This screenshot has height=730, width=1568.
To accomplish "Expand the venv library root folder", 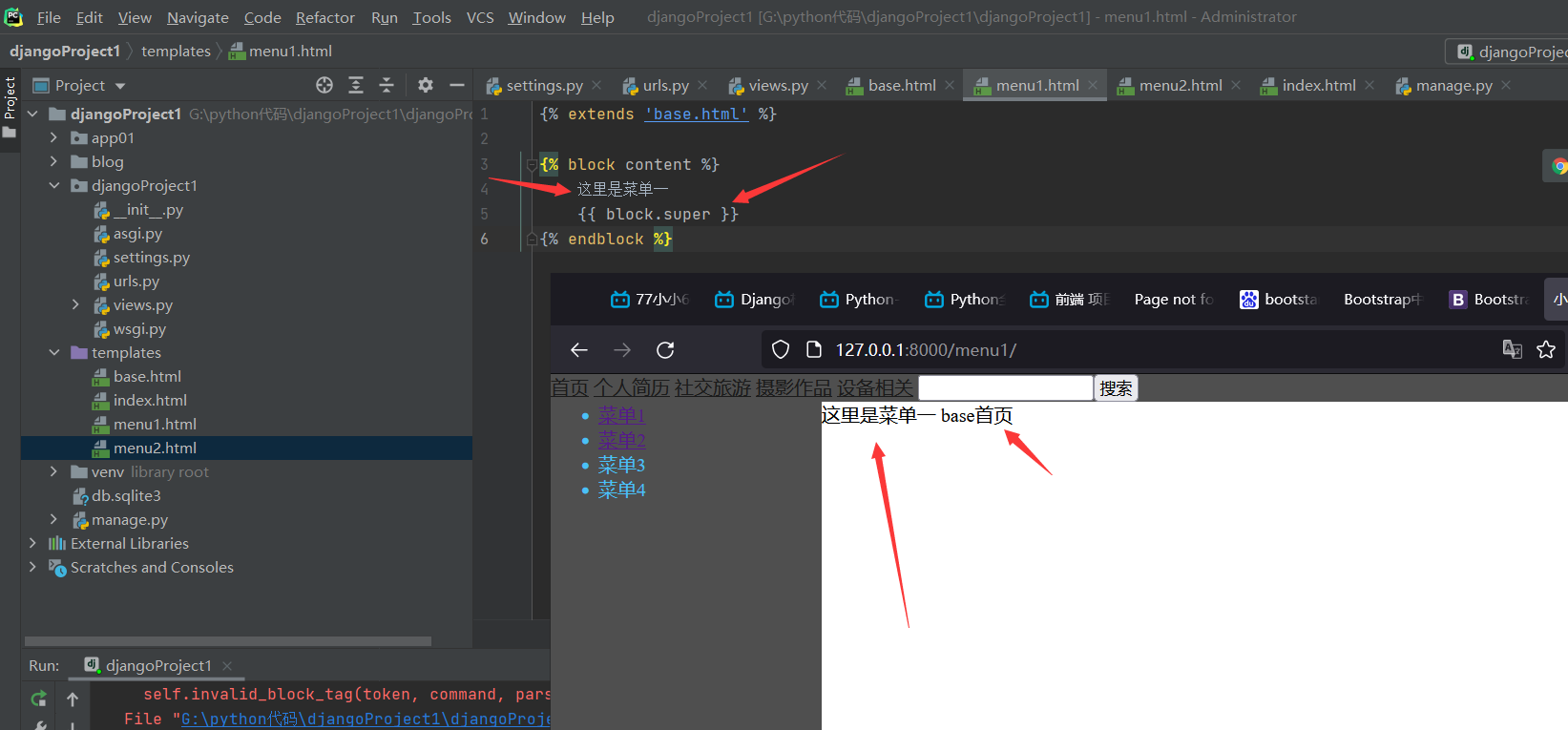I will click(53, 471).
